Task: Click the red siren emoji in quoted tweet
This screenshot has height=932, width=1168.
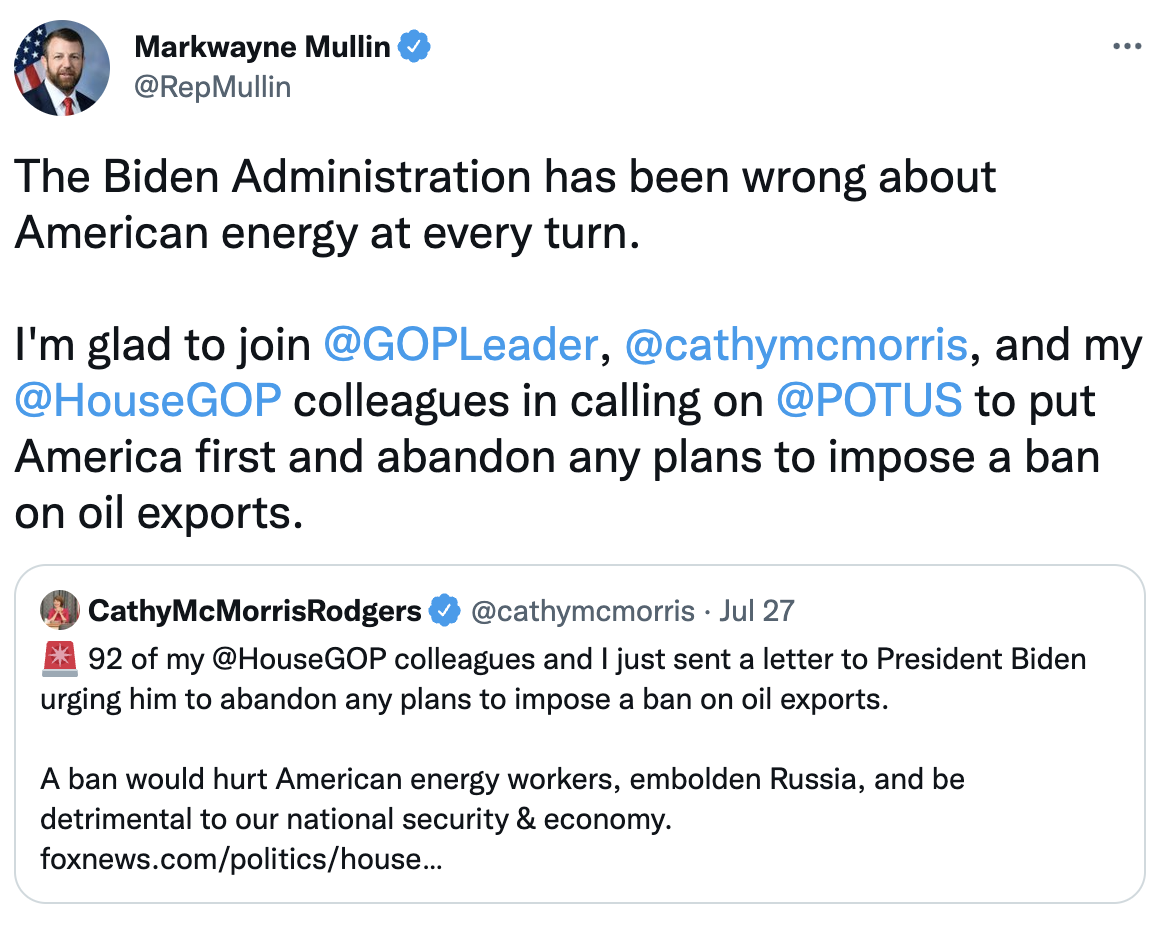Action: tap(59, 660)
